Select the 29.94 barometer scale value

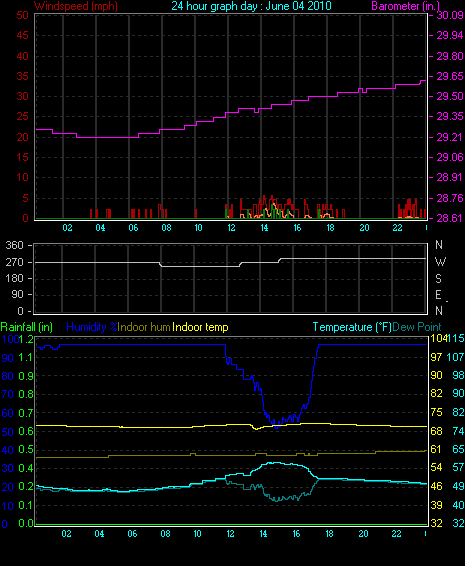tap(450, 35)
